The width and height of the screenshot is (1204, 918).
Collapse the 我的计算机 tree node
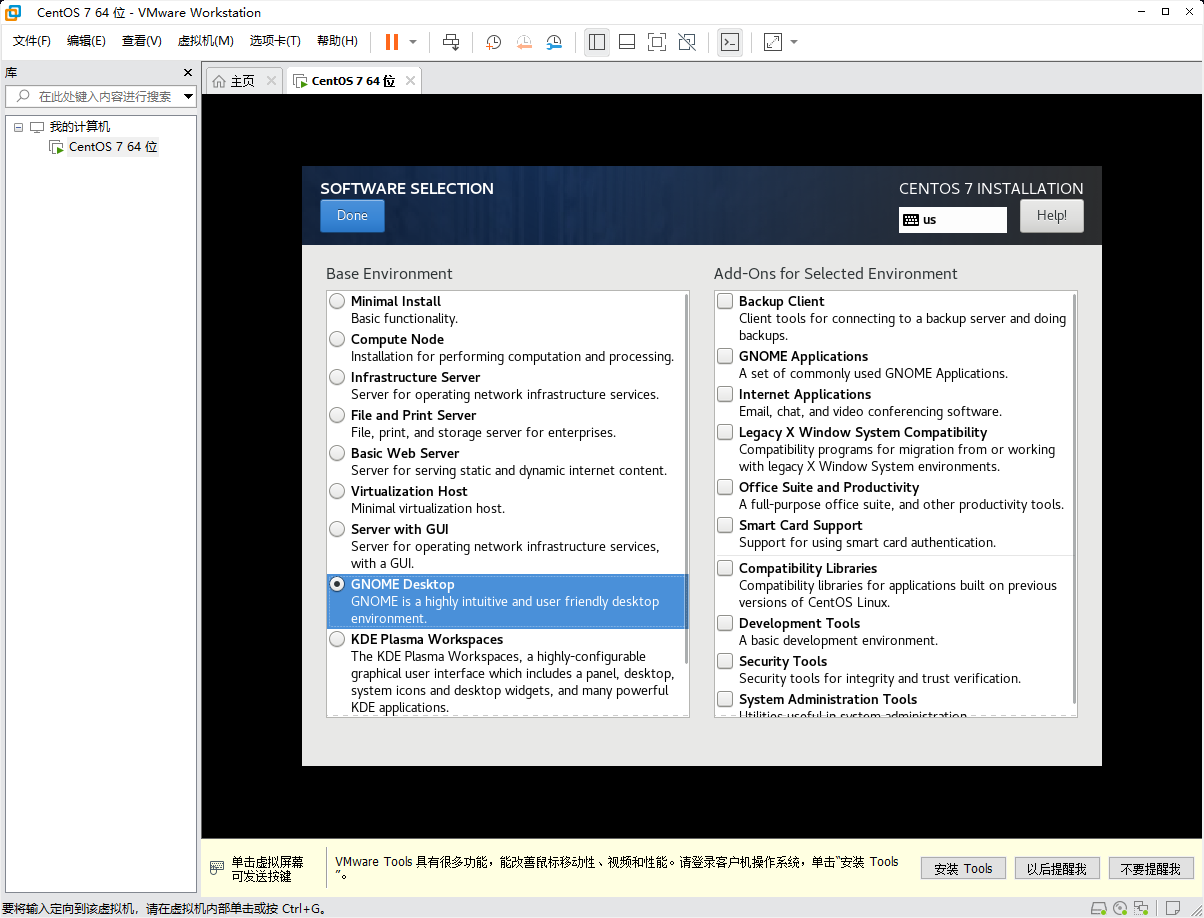coord(18,127)
